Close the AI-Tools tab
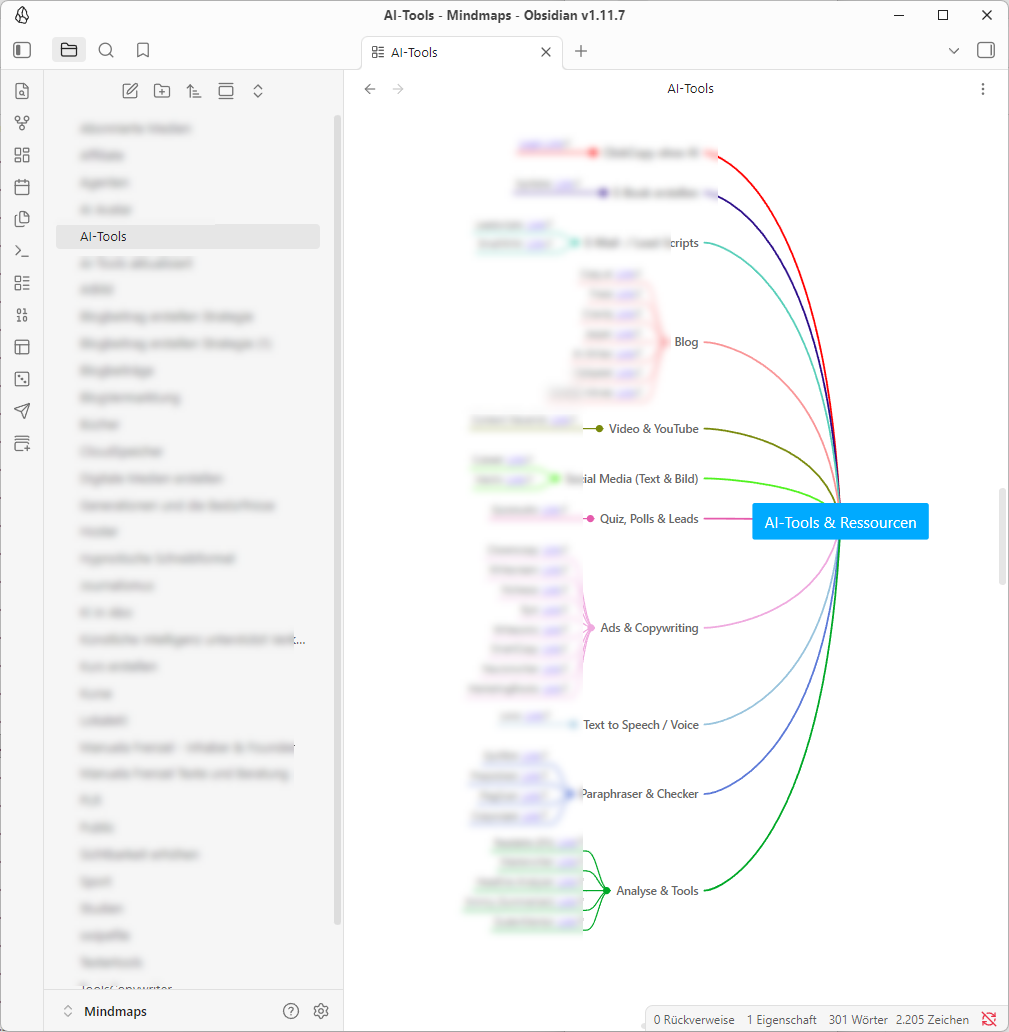 tap(546, 52)
